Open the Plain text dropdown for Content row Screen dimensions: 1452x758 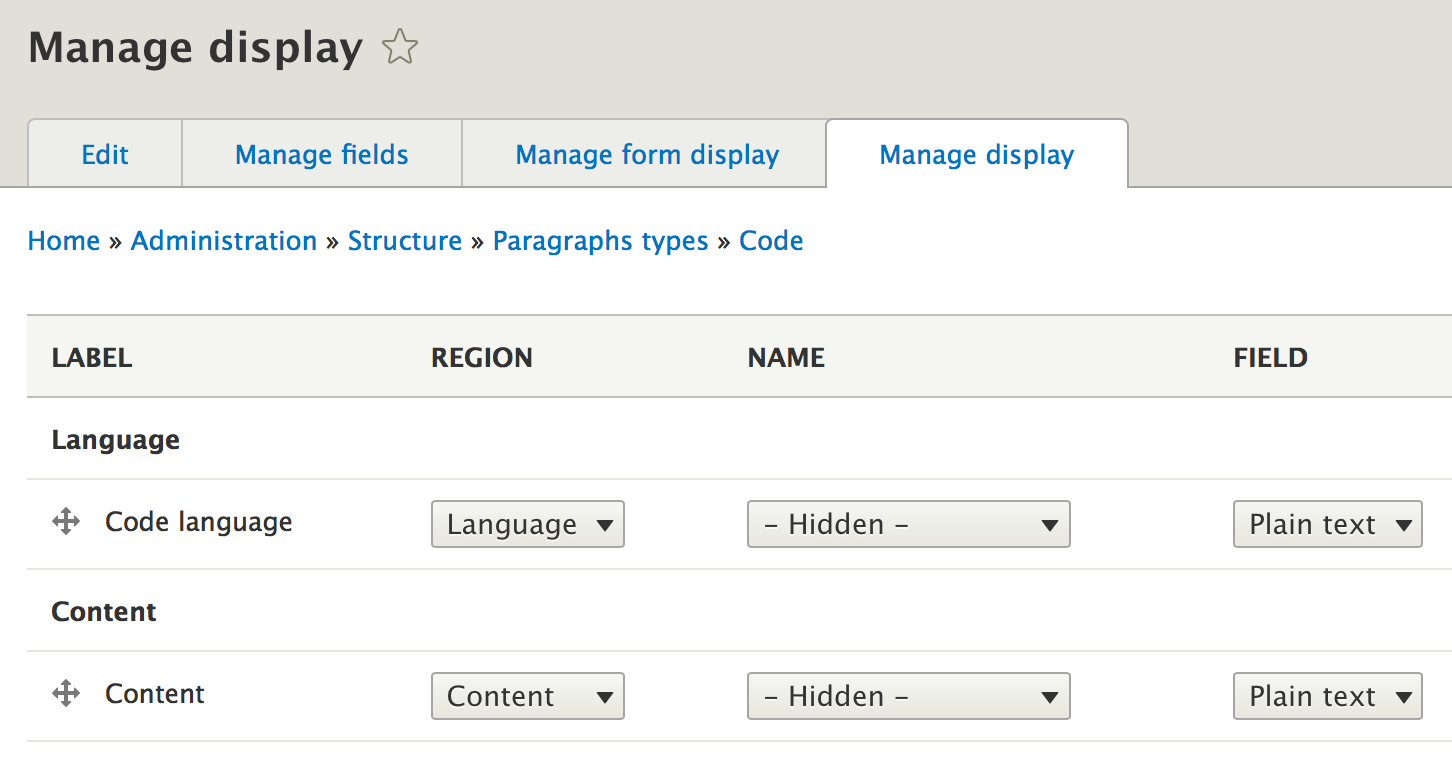coord(1327,696)
